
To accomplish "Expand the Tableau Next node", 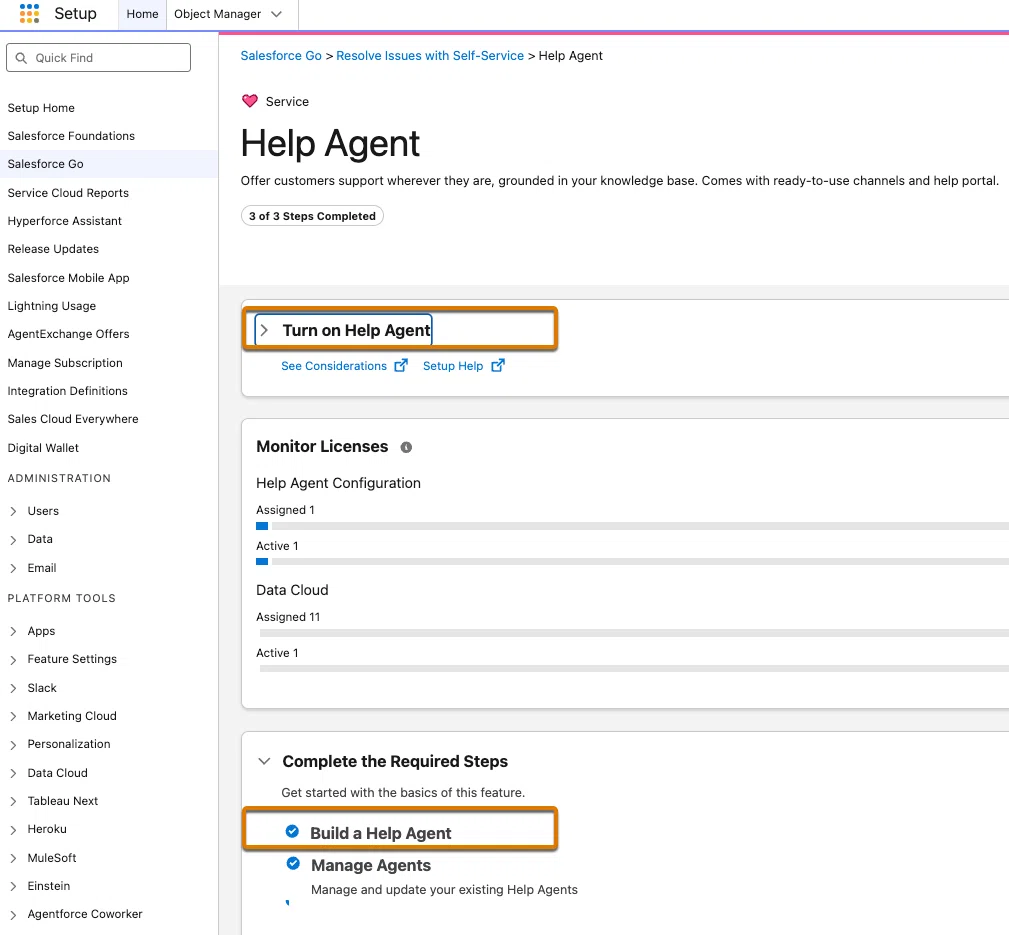I will [14, 801].
